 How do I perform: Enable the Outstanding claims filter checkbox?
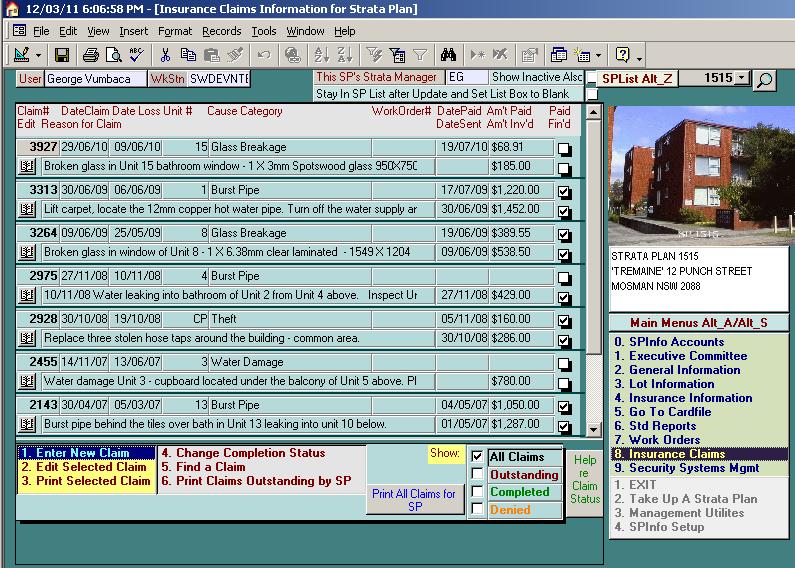pyautogui.click(x=478, y=474)
